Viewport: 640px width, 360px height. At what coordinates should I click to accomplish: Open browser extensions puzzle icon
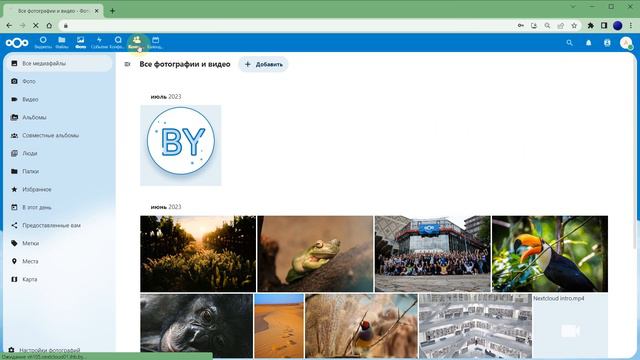click(x=591, y=25)
